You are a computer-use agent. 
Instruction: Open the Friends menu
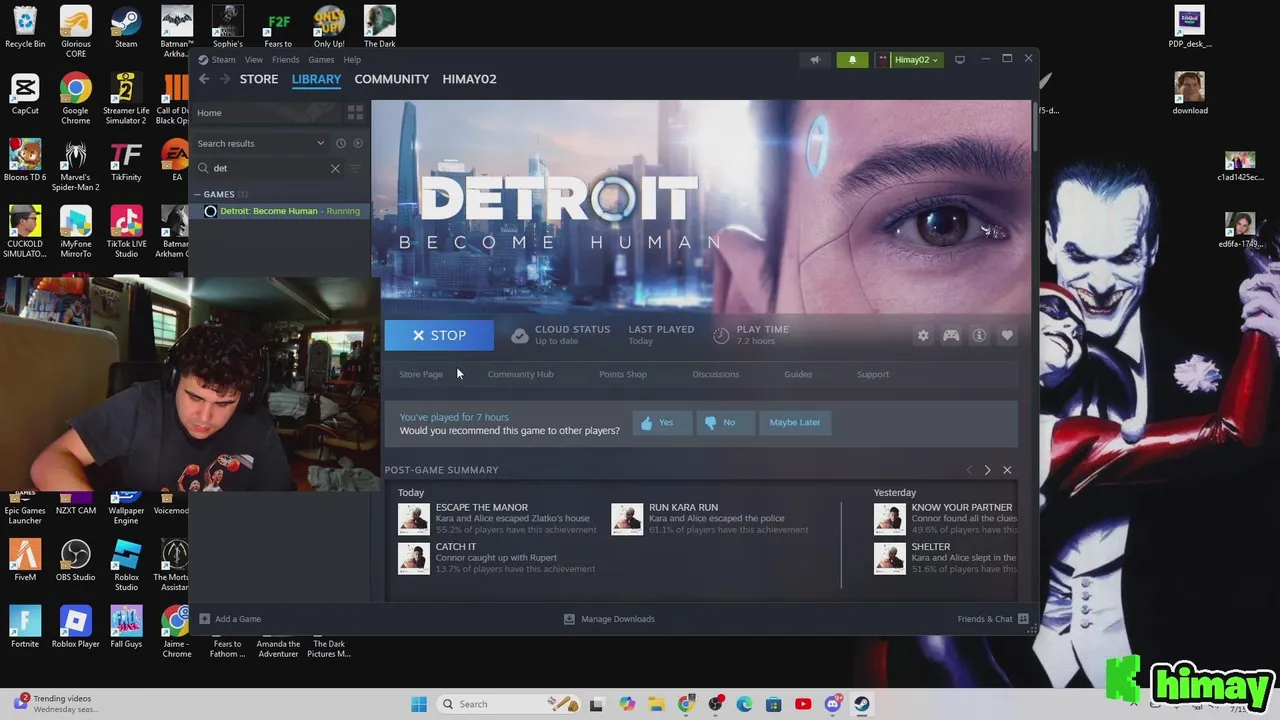click(285, 60)
